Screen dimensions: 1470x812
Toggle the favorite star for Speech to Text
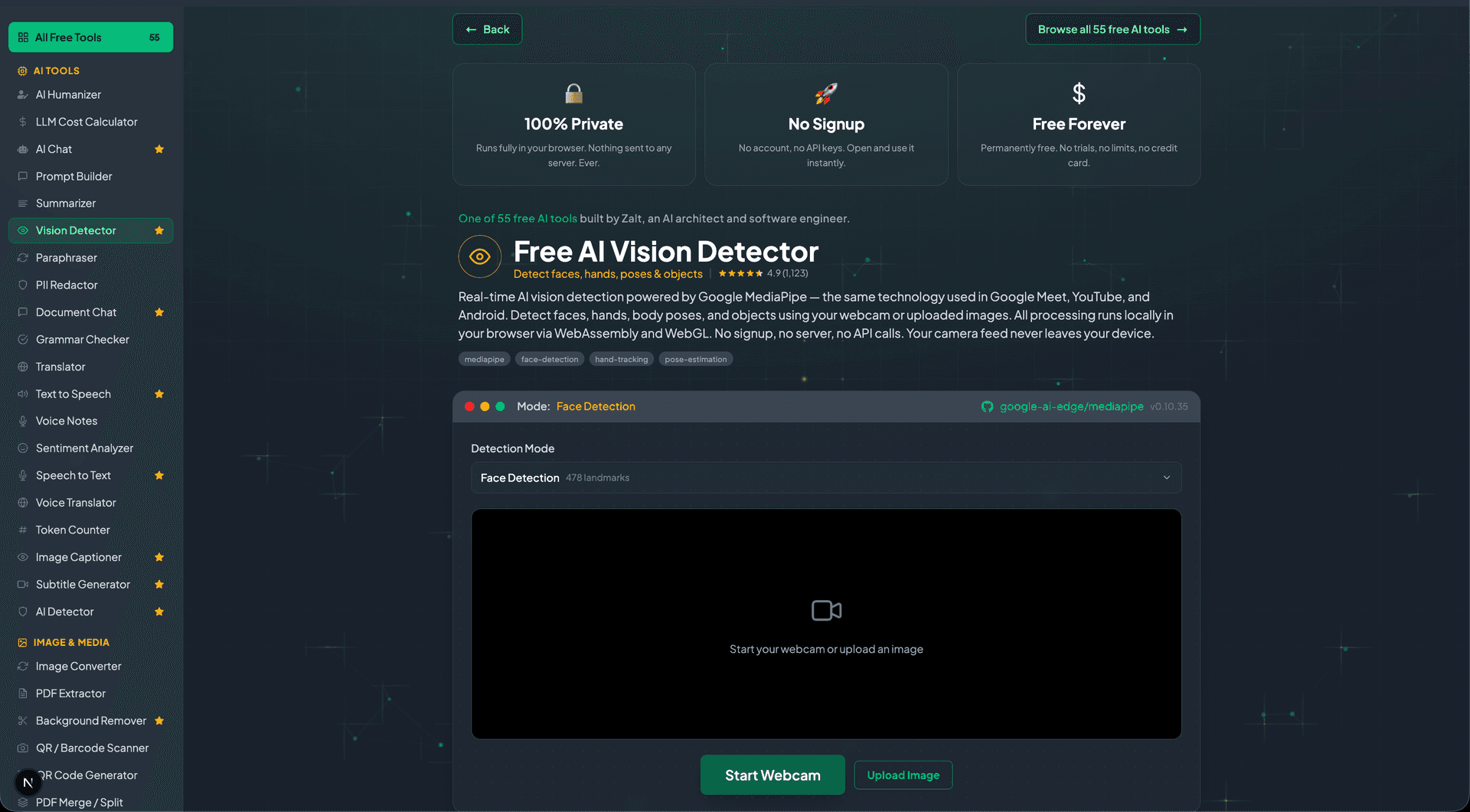(159, 475)
